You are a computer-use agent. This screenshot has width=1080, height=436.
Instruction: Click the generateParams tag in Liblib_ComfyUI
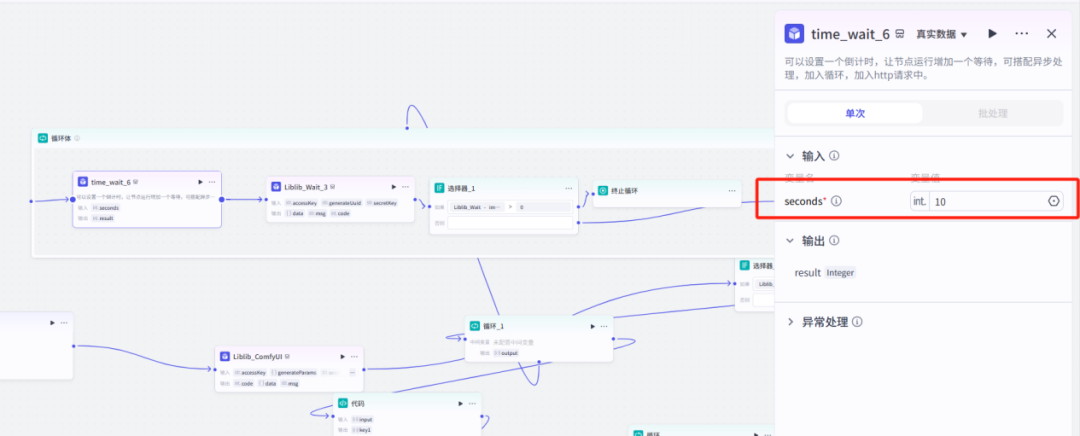(293, 373)
